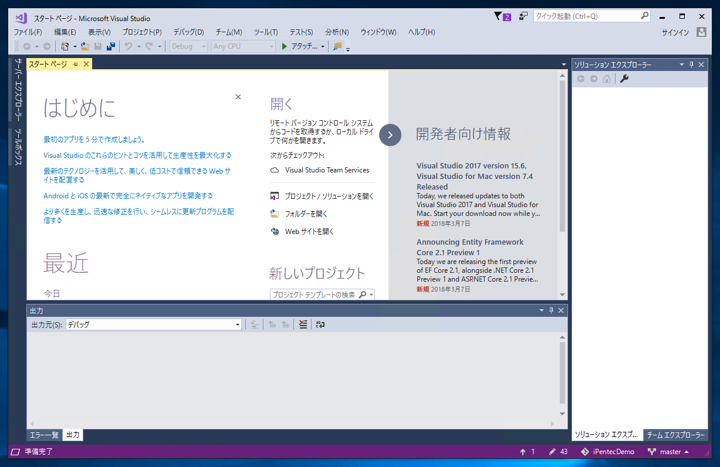Click the Solution Explorer properties wrench icon

click(x=624, y=79)
